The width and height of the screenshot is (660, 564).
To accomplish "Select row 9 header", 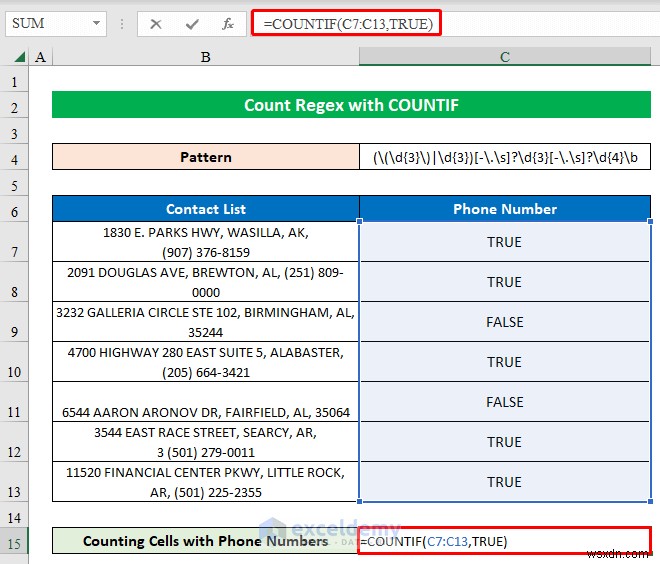I will 14,322.
